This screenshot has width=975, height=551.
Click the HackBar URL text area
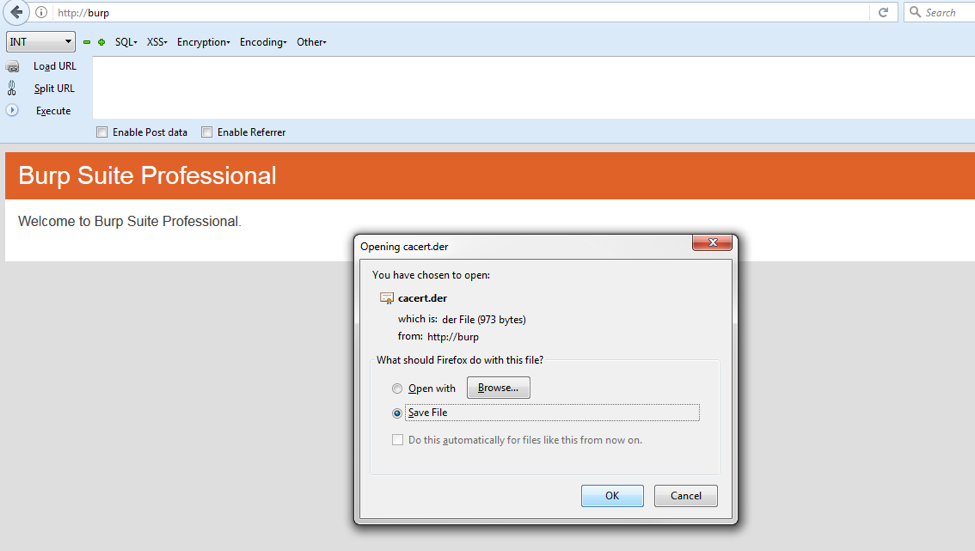(x=534, y=88)
